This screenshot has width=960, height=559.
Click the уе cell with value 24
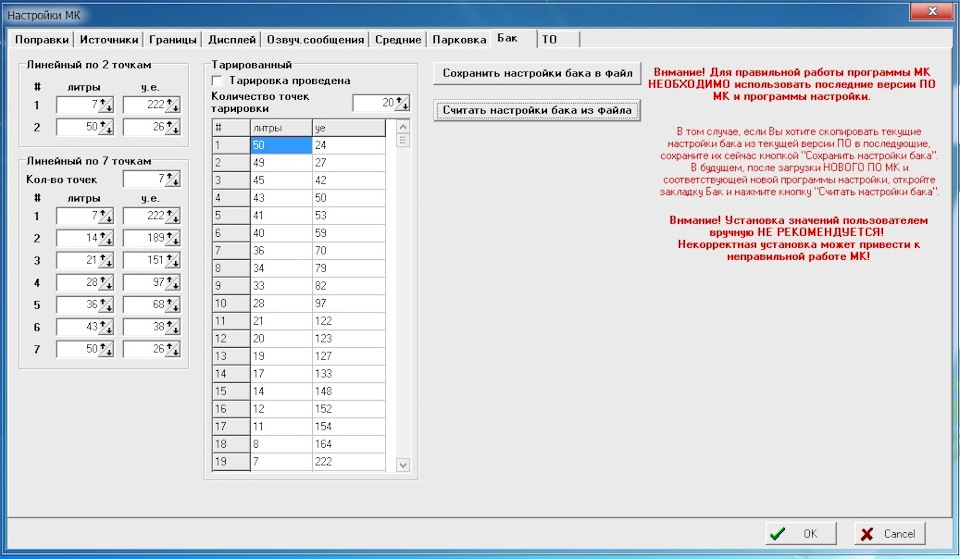point(349,145)
